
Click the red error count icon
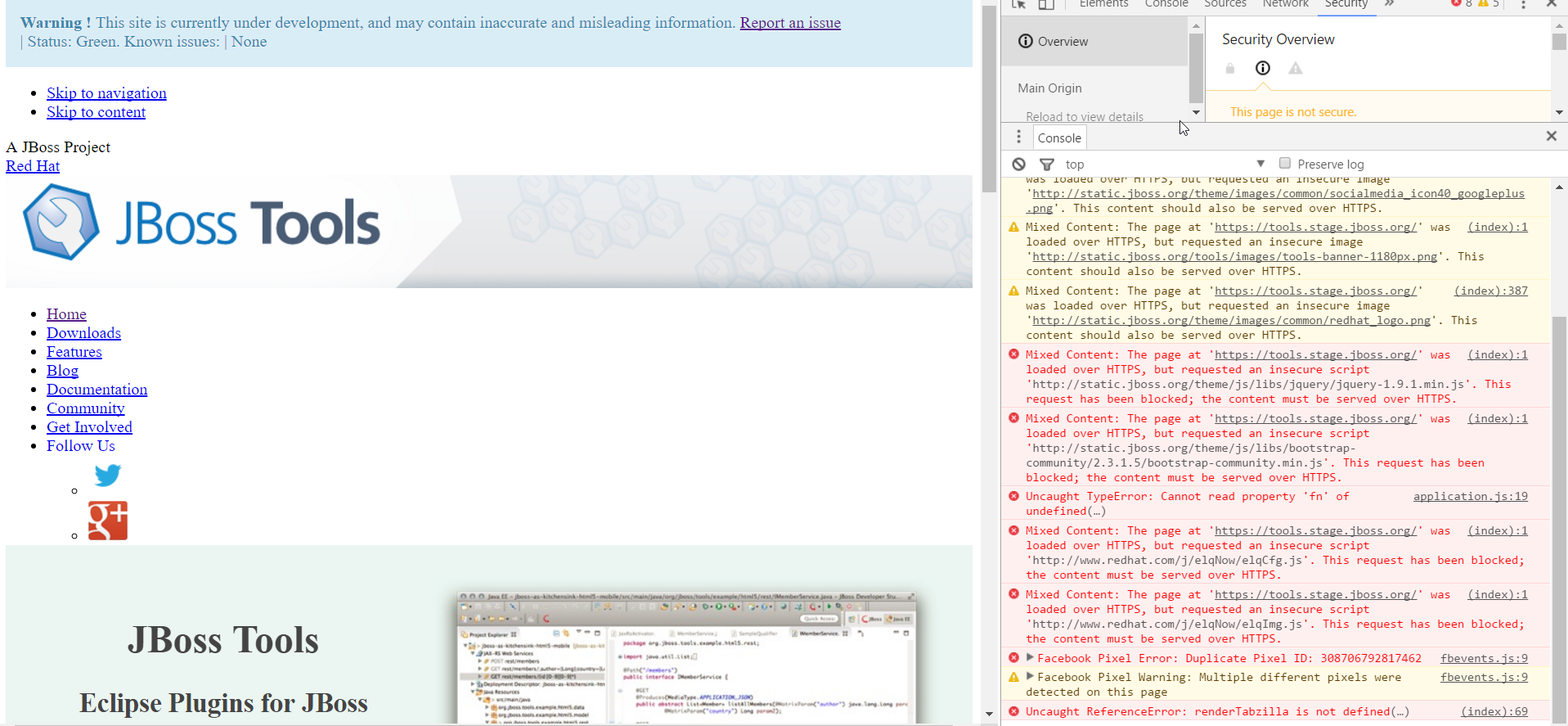coord(1457,3)
